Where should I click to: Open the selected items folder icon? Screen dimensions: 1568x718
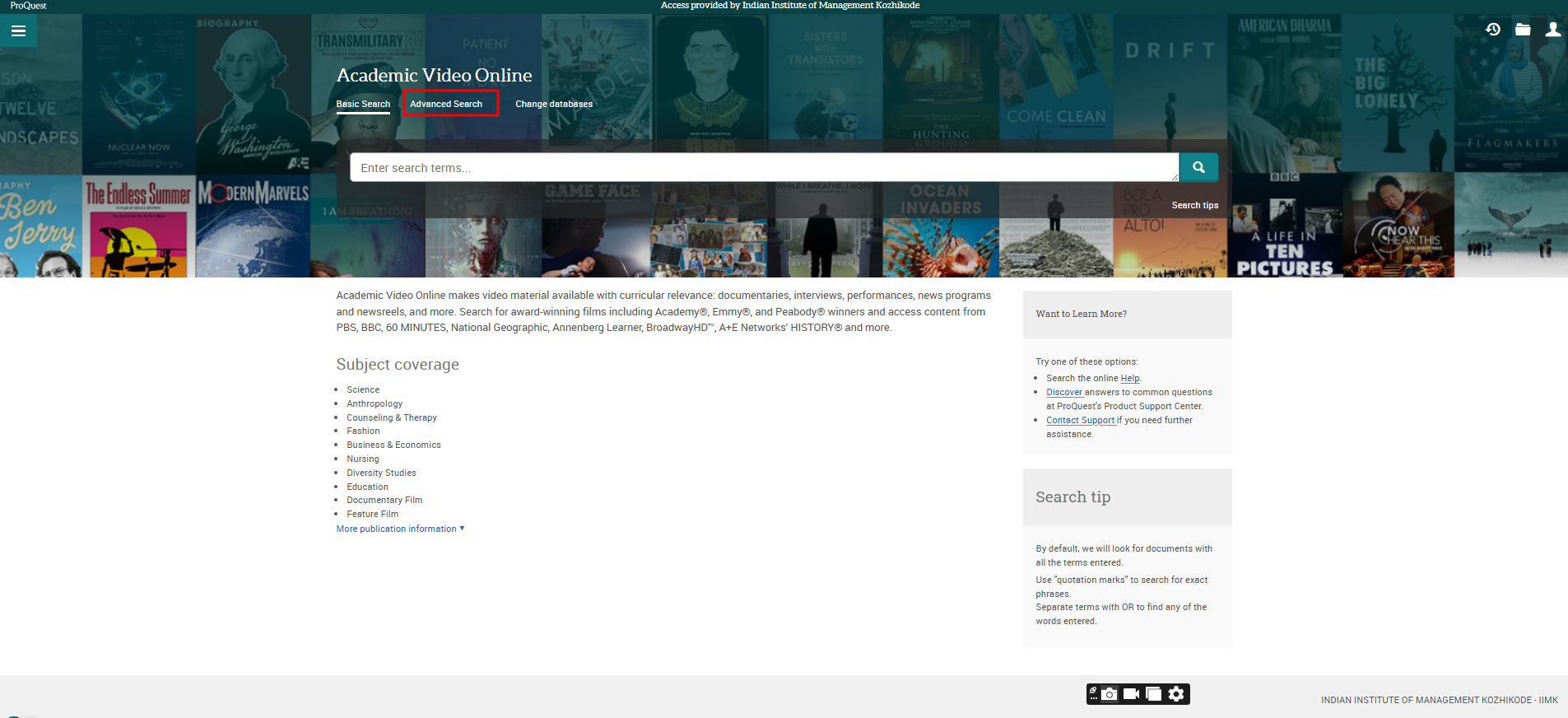click(1523, 30)
